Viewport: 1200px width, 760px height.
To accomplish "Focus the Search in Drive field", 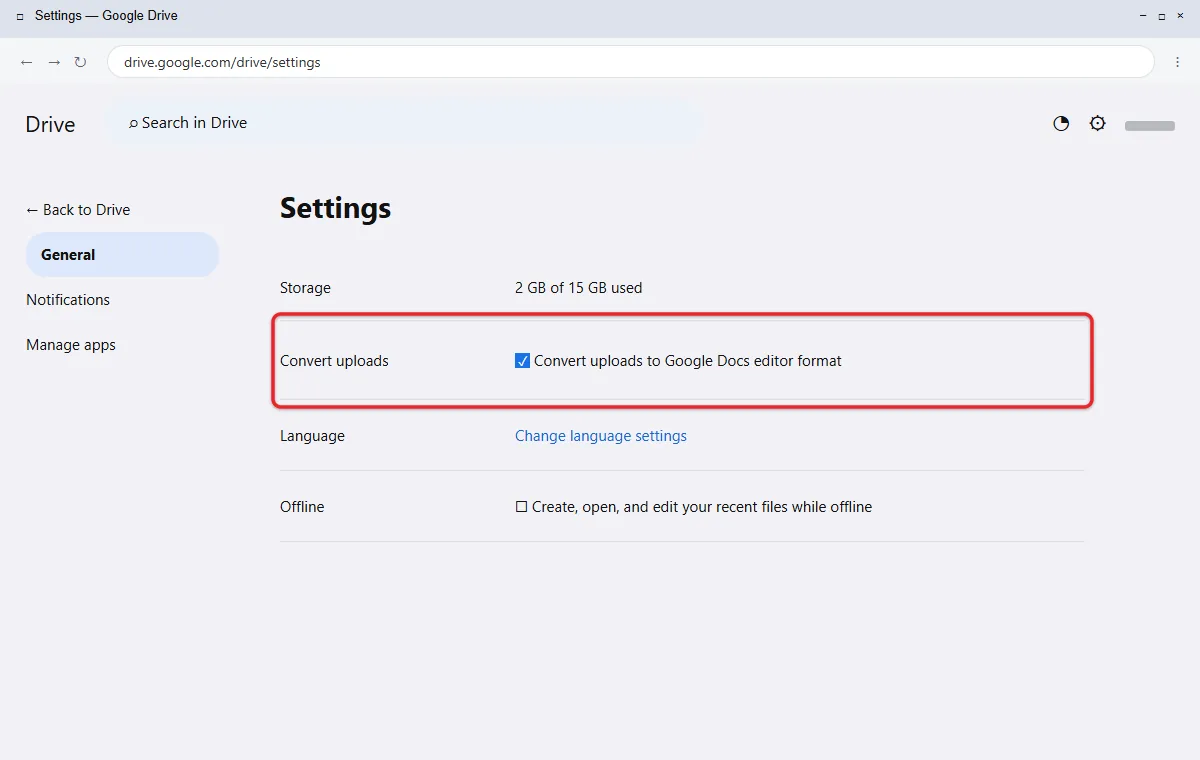I will (x=404, y=123).
